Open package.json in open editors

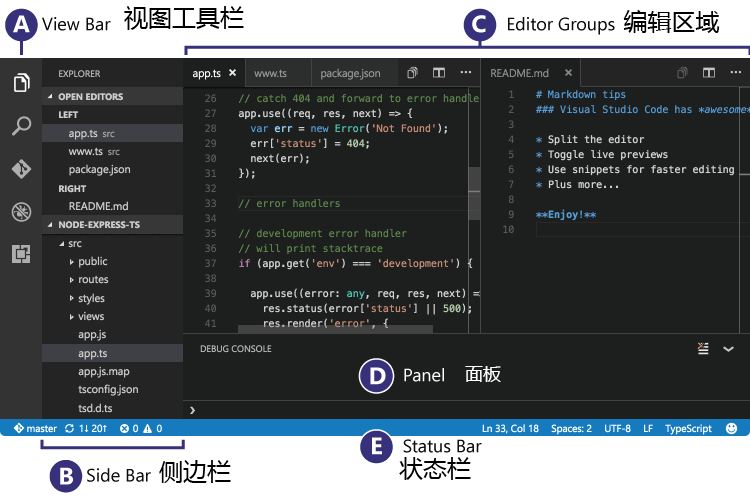(112, 169)
